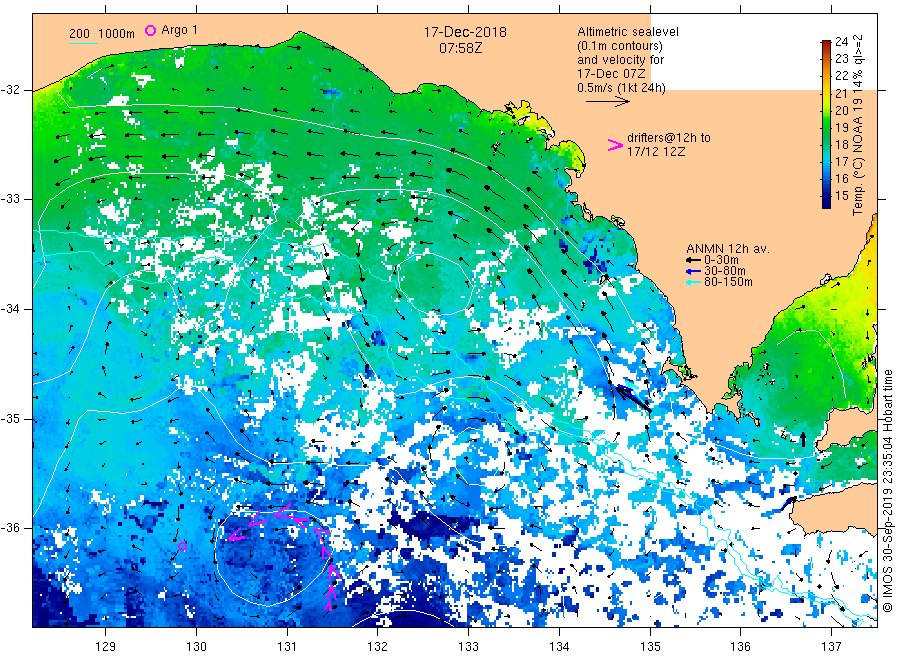Screen dimensions: 900x660
Task: Click the magenta Argo 1 circle in the legend
Action: click(x=150, y=30)
